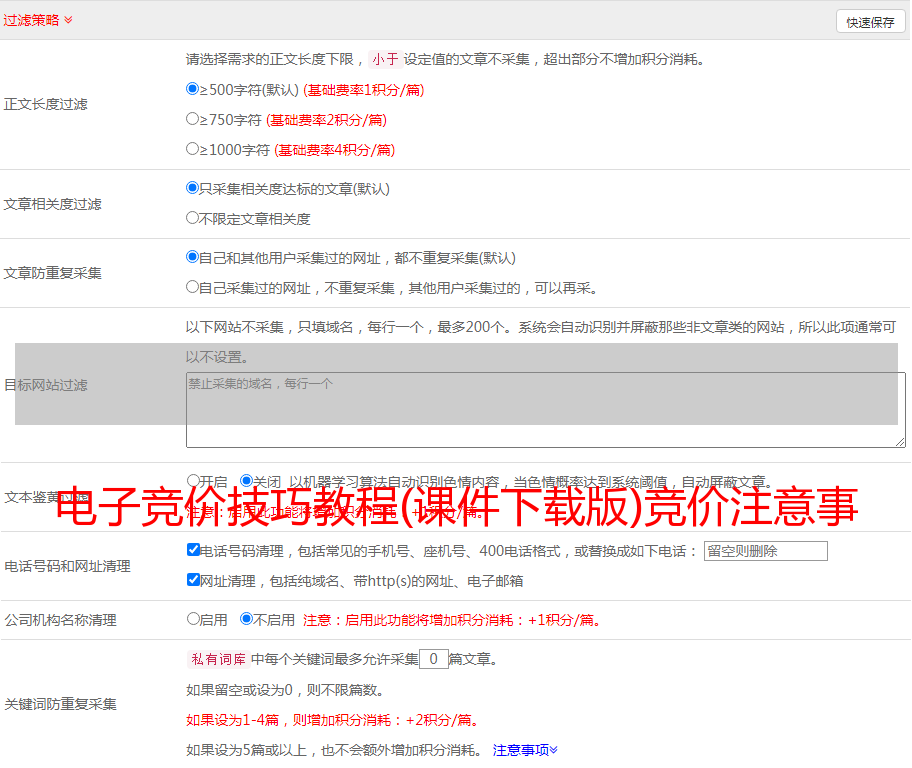Click the keyword article count field

pos(433,659)
